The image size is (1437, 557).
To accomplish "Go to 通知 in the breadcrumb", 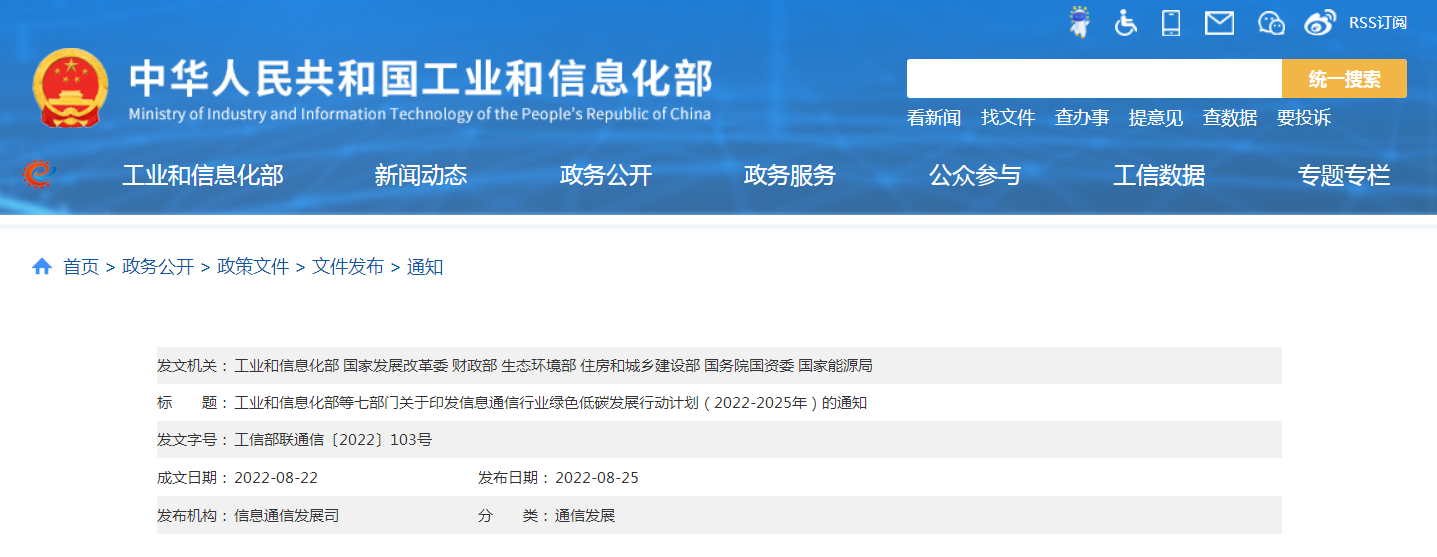I will 425,267.
